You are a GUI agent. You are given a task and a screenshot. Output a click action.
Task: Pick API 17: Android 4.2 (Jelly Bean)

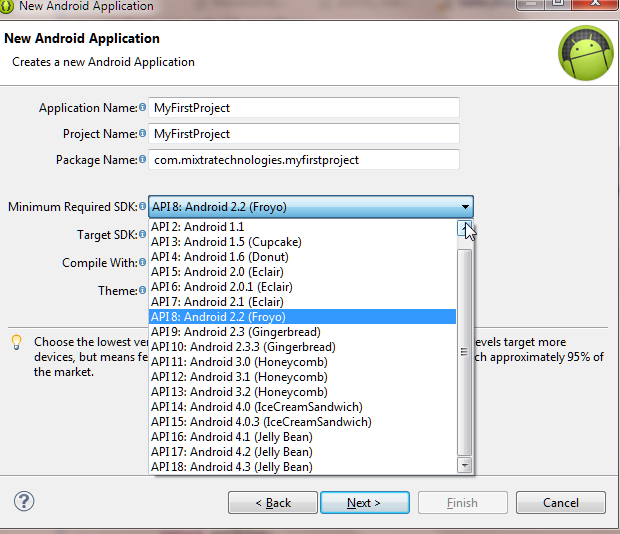[x=302, y=452]
